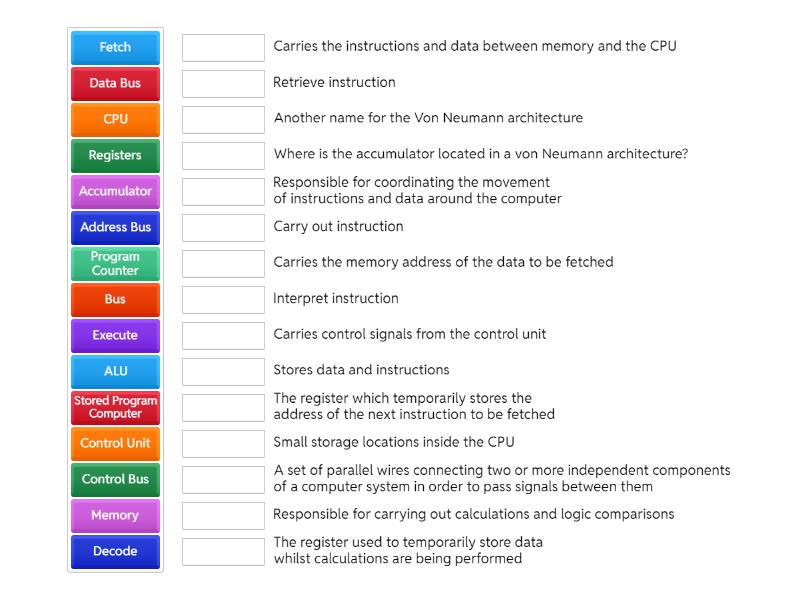Click answer box beside 'Retrieve instruction'
Viewport: 800px width, 600px height.
(223, 84)
